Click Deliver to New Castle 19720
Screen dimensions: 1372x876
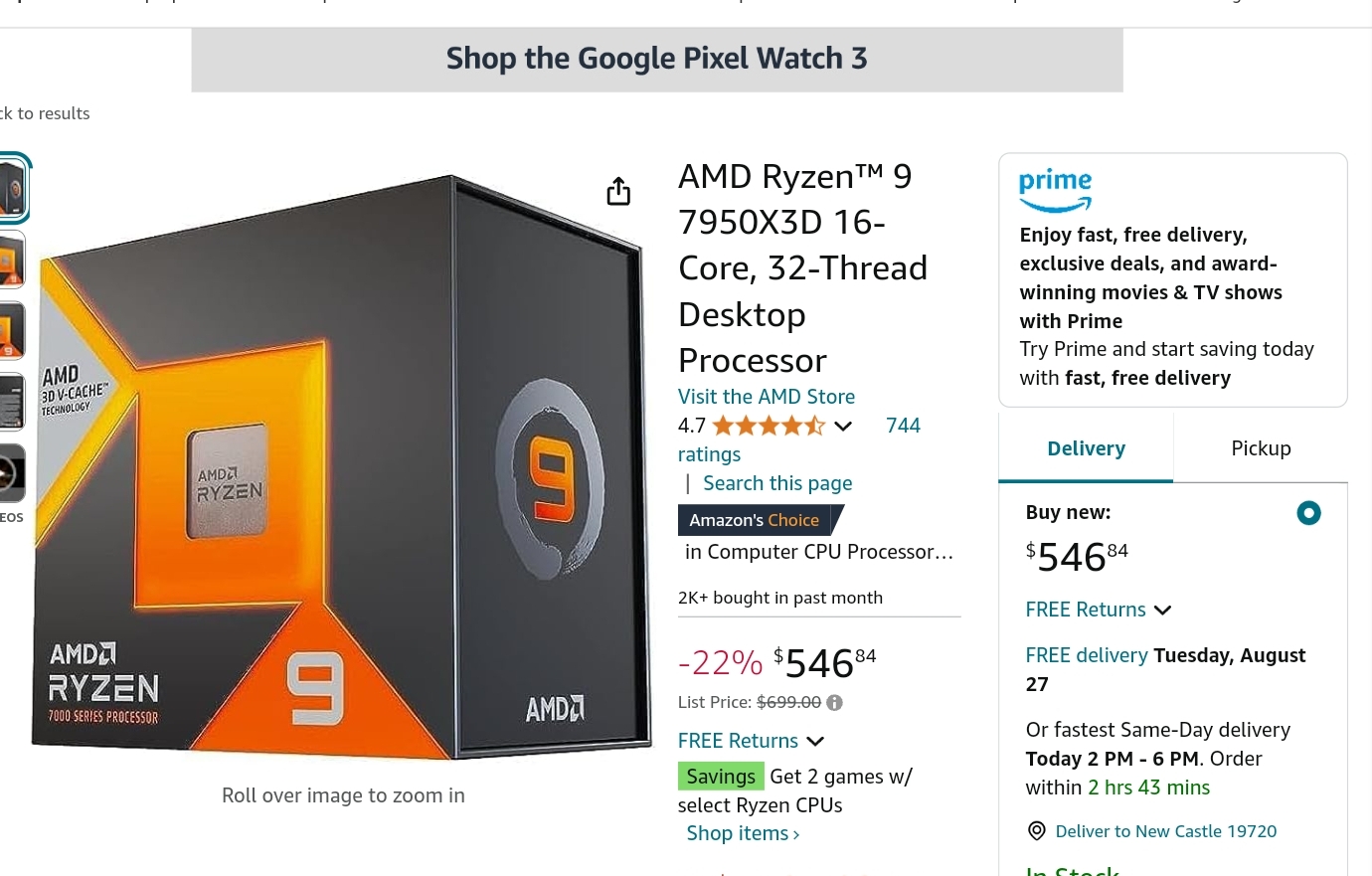tap(1165, 831)
